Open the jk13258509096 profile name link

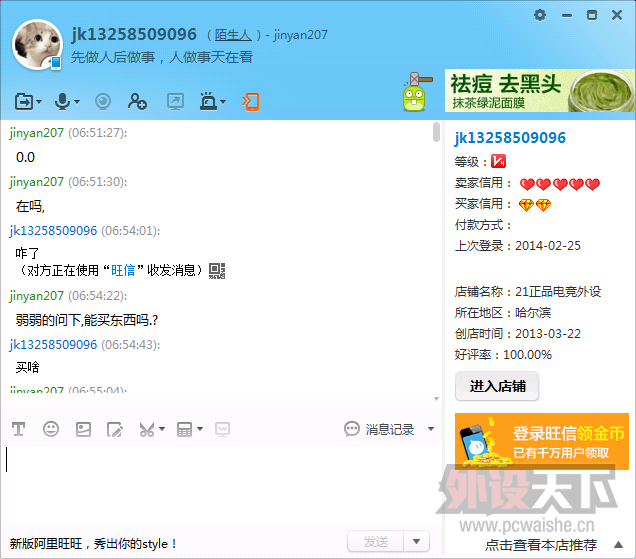[510, 138]
